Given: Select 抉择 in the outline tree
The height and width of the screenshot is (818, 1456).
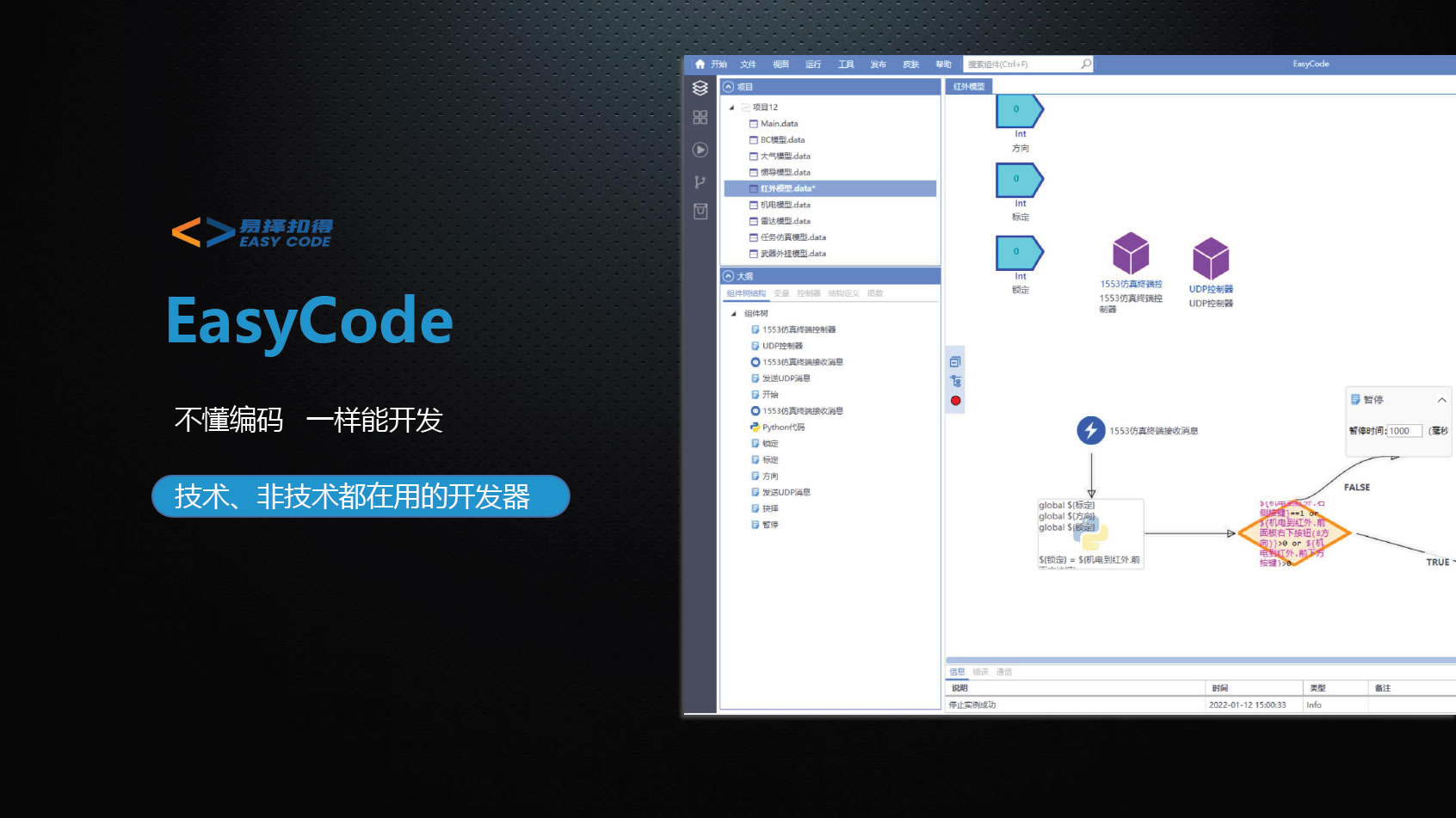Looking at the screenshot, I should [770, 508].
